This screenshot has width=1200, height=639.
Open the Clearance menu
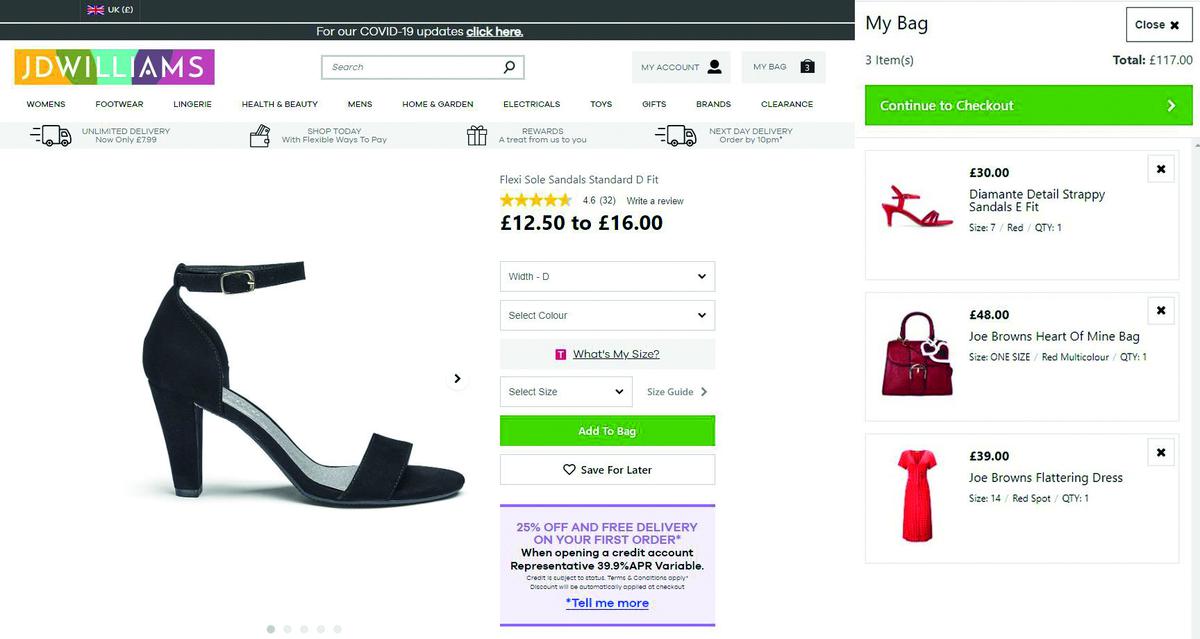coord(787,104)
